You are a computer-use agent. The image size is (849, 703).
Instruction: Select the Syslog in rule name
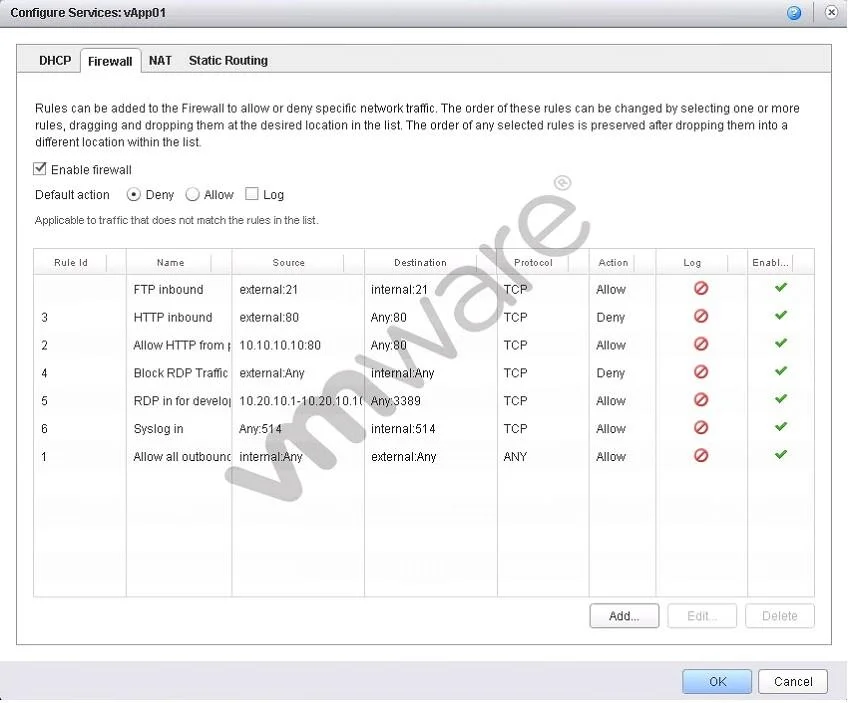[158, 429]
